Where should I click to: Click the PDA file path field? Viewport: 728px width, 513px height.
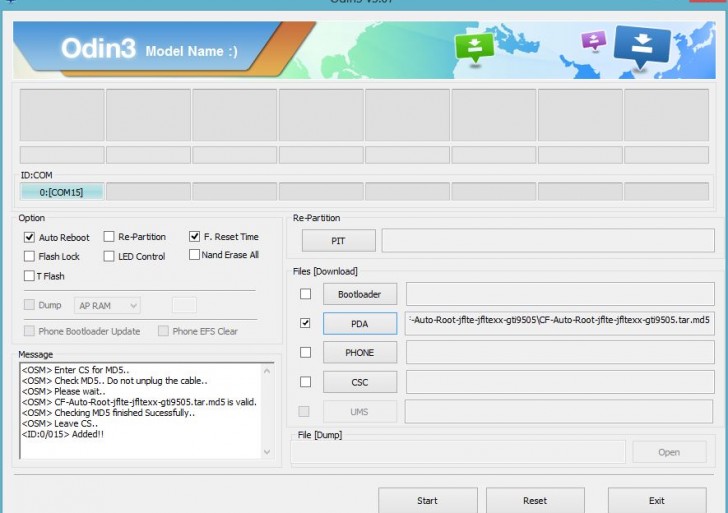tap(560, 322)
